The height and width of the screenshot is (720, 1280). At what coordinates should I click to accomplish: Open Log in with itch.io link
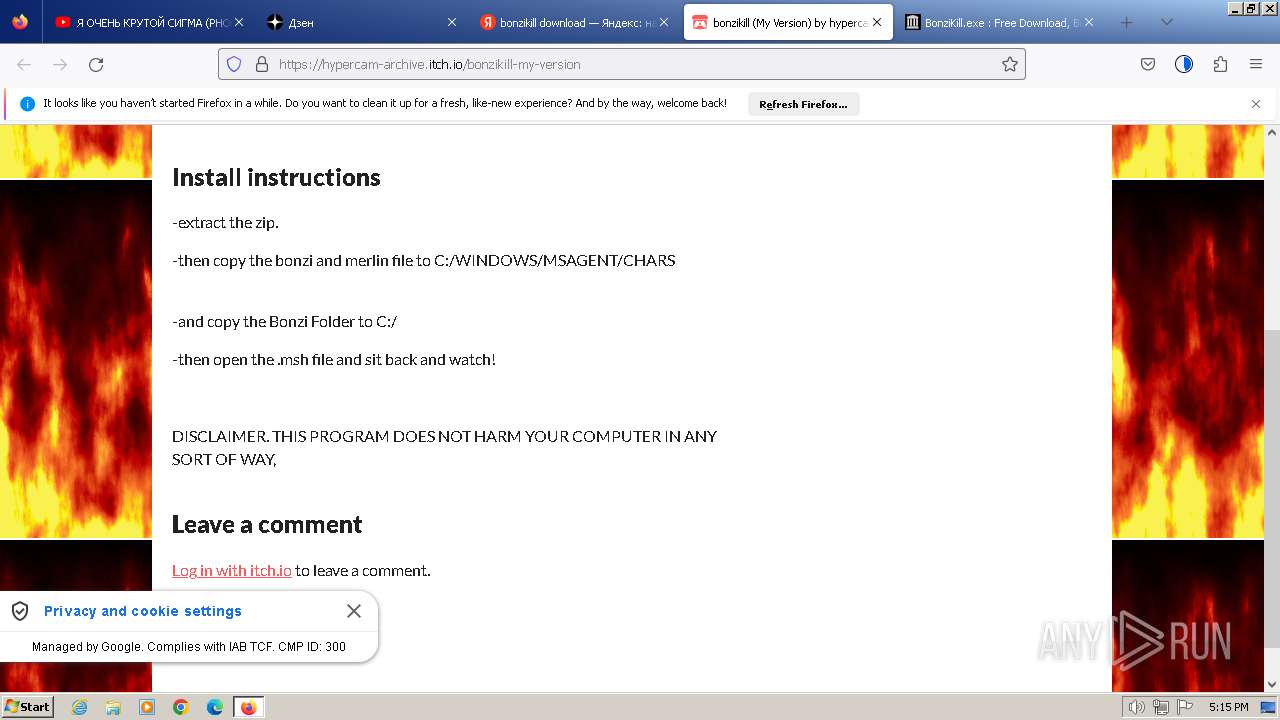pyautogui.click(x=232, y=570)
